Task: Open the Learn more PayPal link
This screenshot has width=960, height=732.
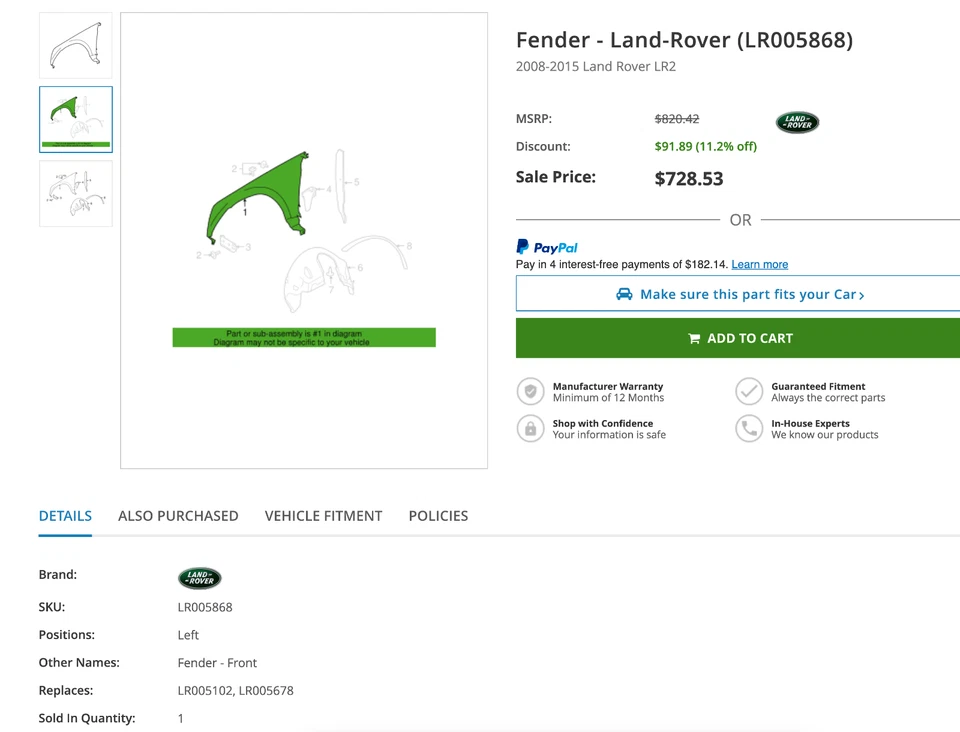Action: tap(760, 264)
